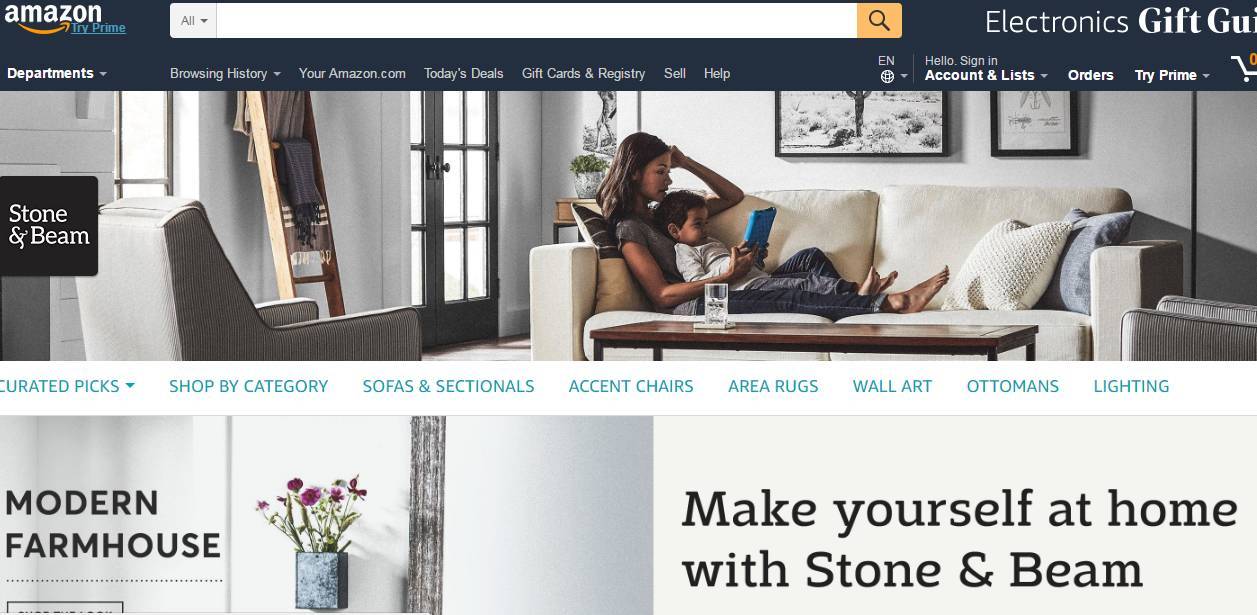The height and width of the screenshot is (615, 1257).
Task: Click the Try Prime link under logo
Action: 98,28
